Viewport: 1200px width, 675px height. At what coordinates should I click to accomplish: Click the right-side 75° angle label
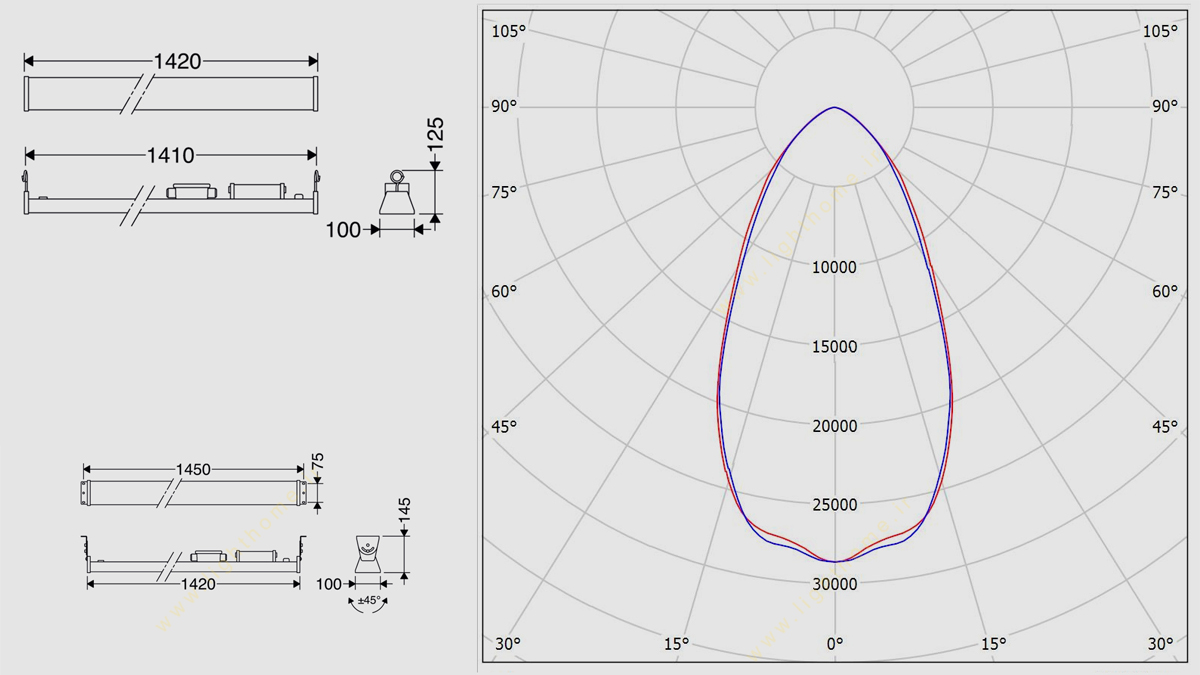tap(1164, 193)
